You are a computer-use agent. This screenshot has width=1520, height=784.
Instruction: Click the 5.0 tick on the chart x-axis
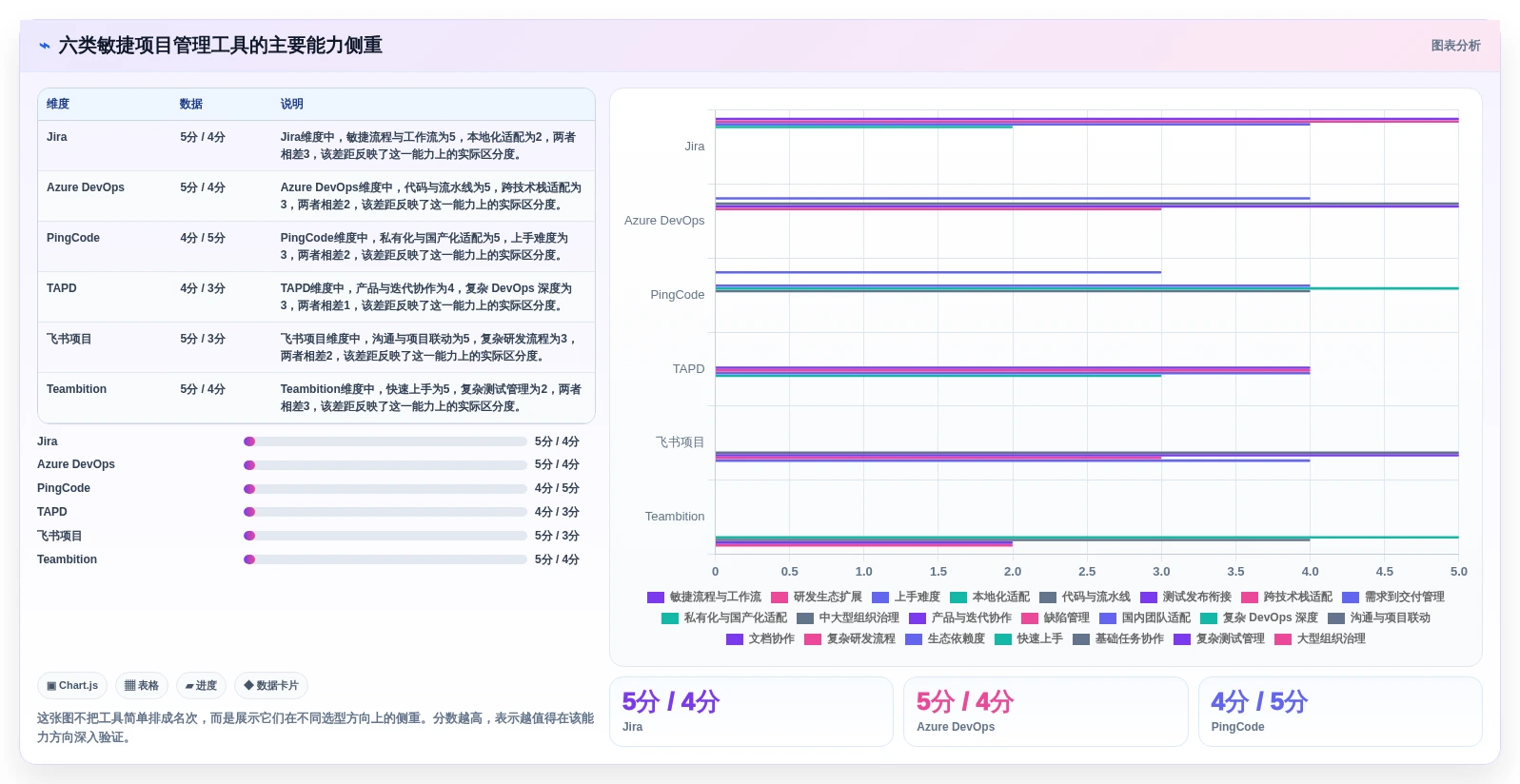(x=1458, y=572)
